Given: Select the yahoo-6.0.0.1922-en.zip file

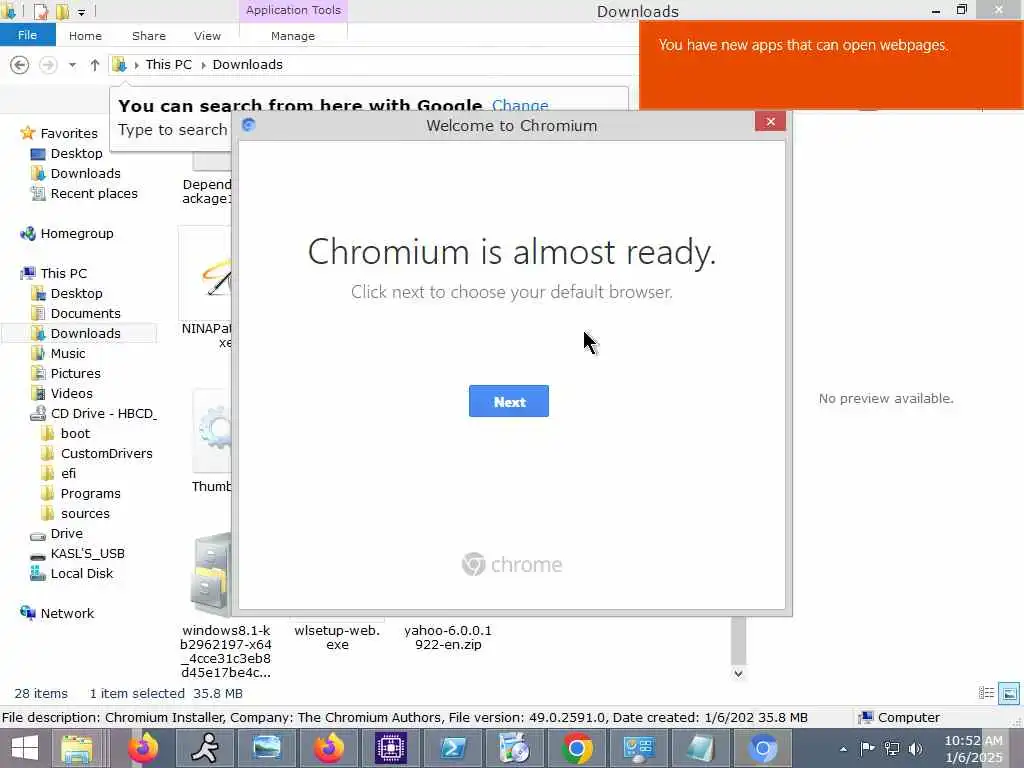Looking at the screenshot, I should click(x=447, y=637).
